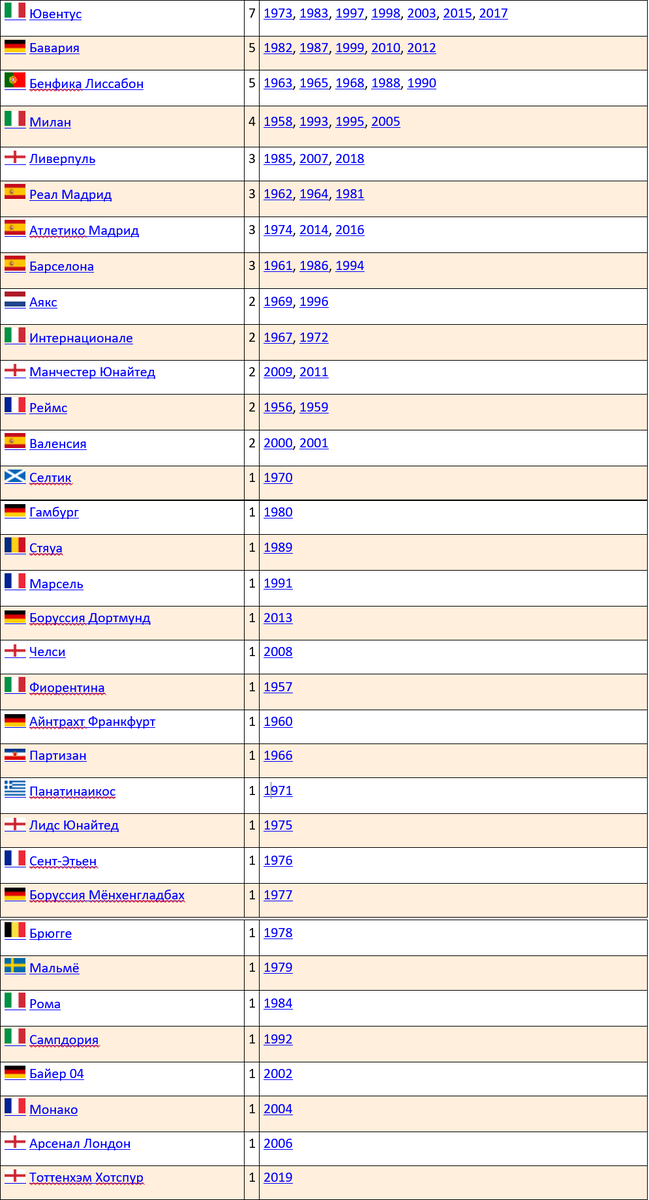This screenshot has height=1200, width=649.
Task: Click the Spanish flag beside Реал Мадрид
Action: (15, 193)
